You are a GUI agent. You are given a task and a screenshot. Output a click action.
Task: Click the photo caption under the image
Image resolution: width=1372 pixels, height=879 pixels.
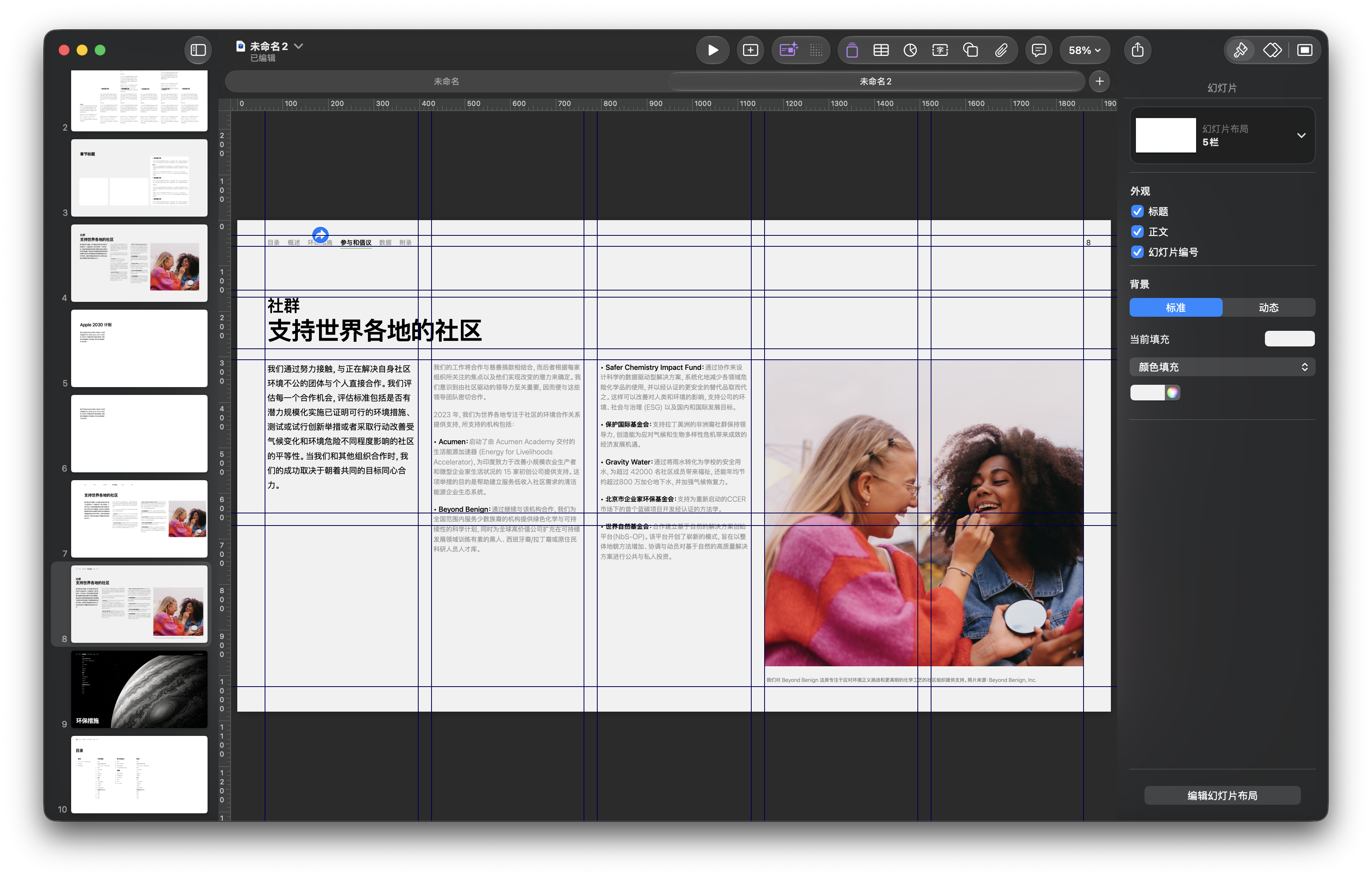(x=901, y=680)
